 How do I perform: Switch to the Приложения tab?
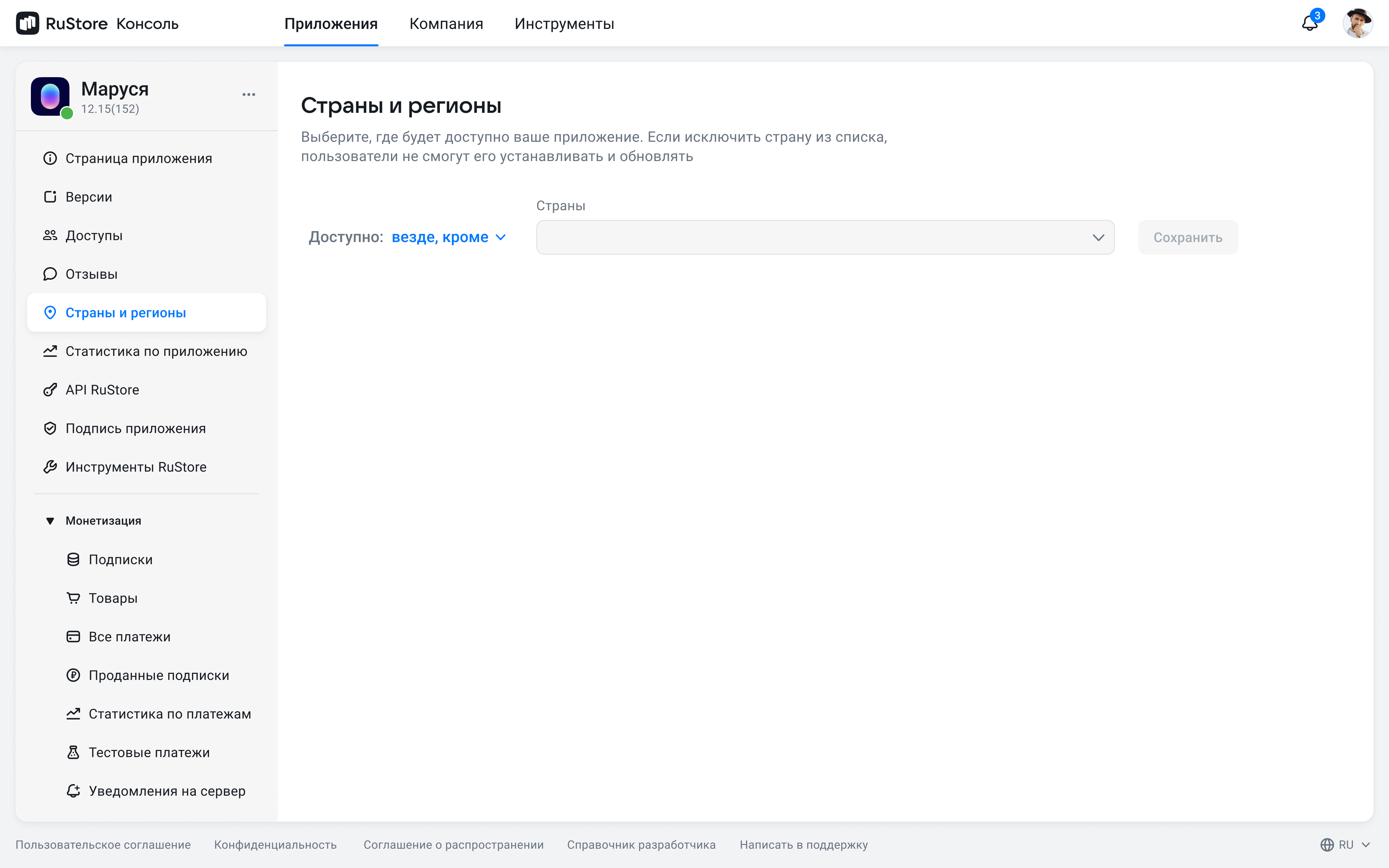[331, 23]
